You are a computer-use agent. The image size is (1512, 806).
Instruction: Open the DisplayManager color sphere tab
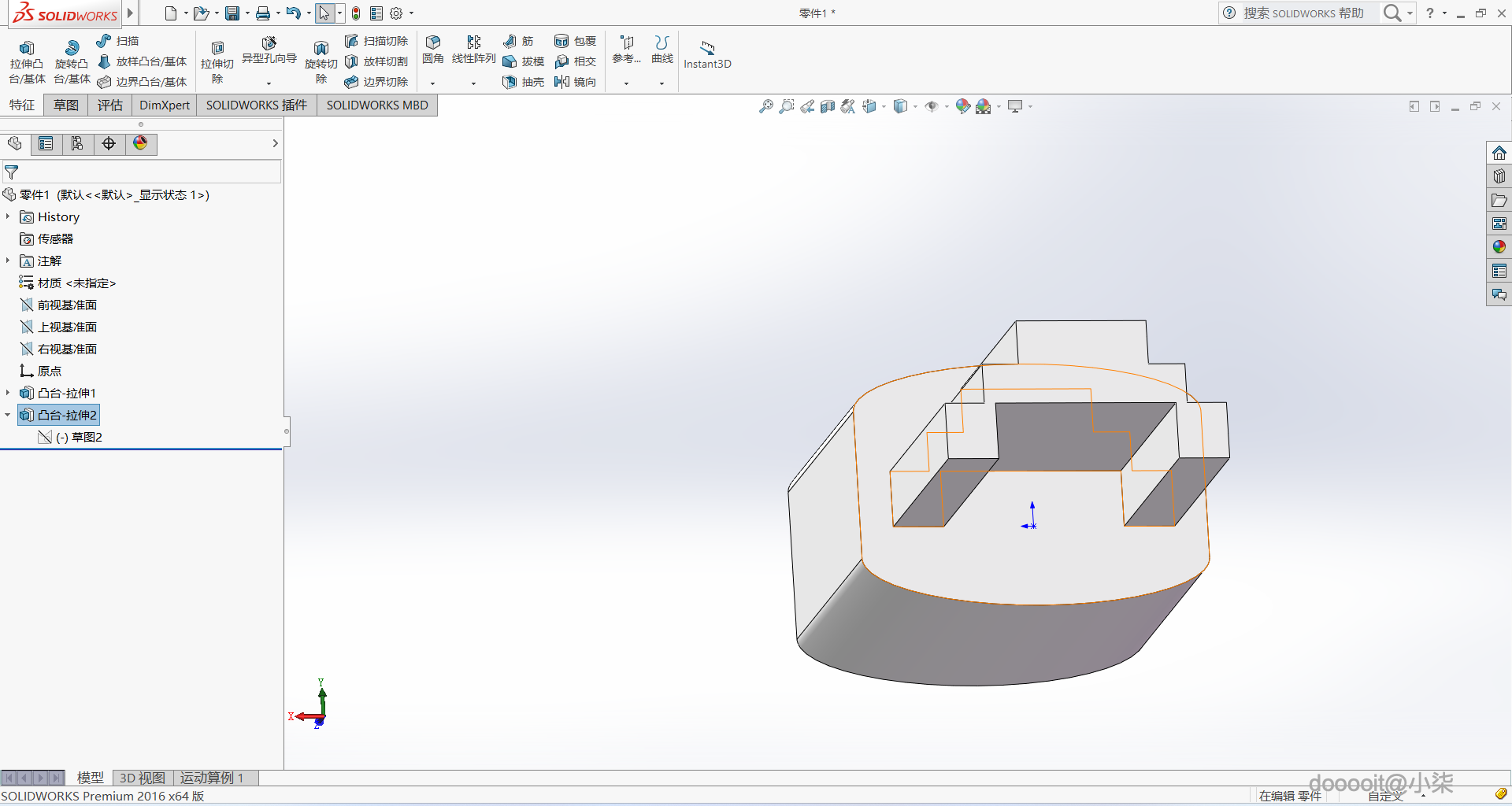(140, 143)
